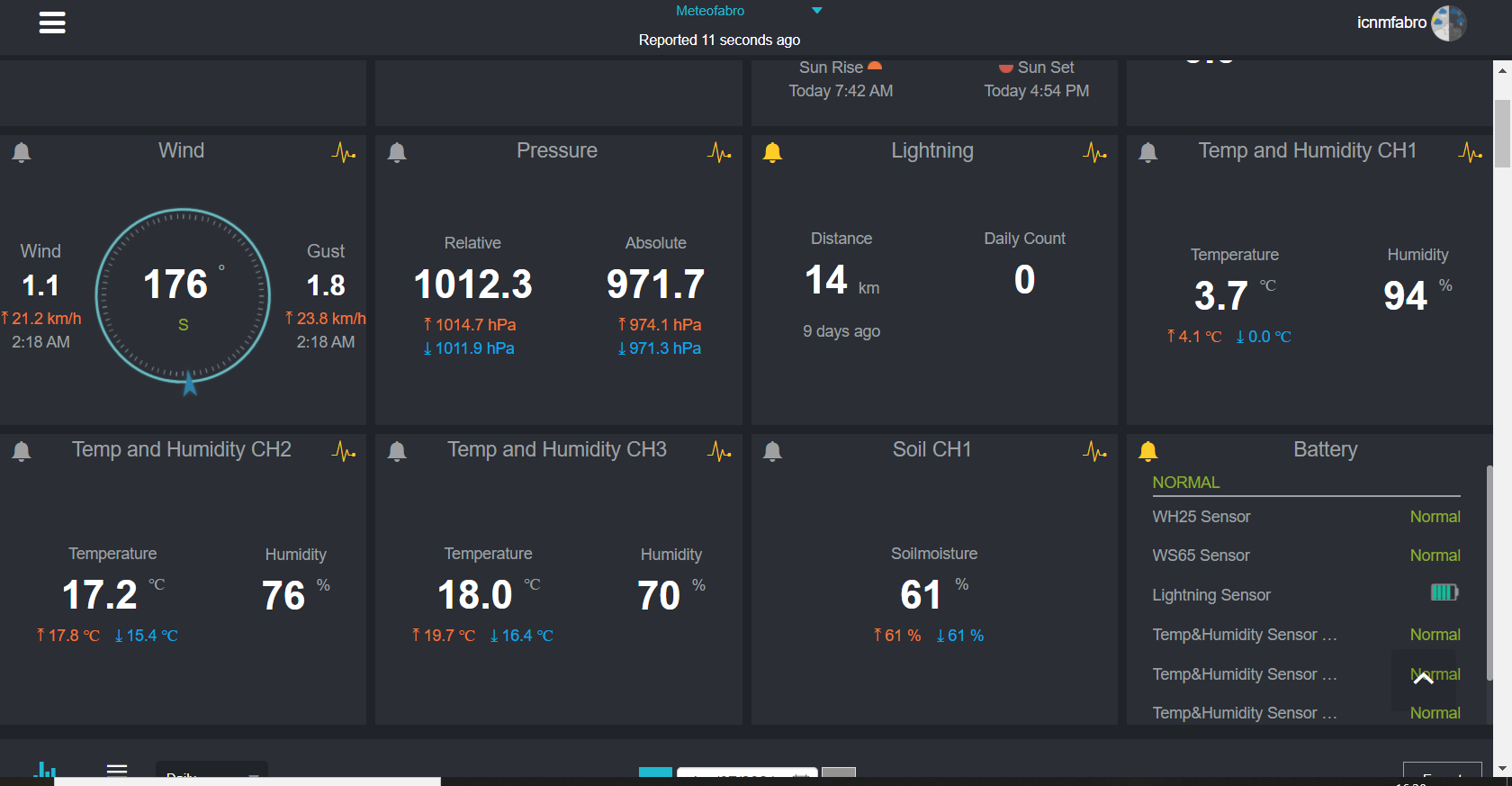Image resolution: width=1512 pixels, height=786 pixels.
Task: Click the Soil CH1 alert bell
Action: 772,451
